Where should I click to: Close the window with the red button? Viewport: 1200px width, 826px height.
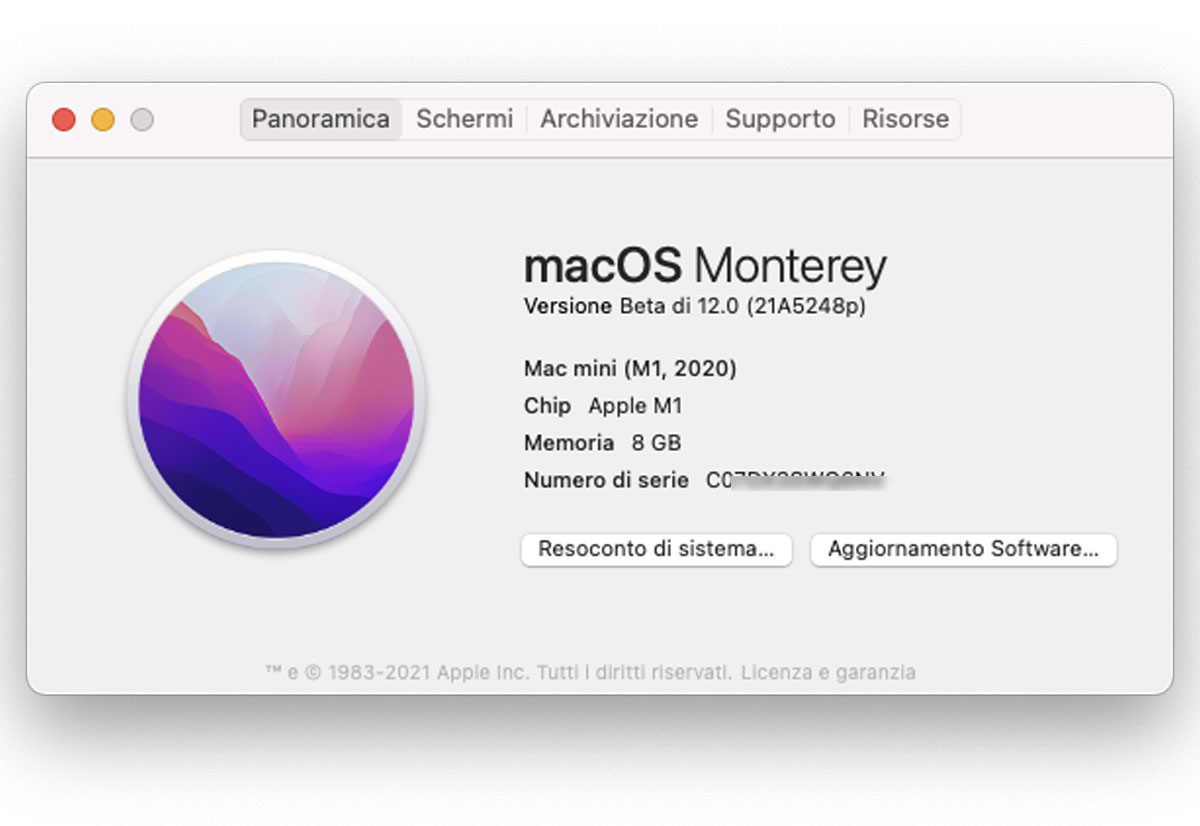[x=64, y=120]
